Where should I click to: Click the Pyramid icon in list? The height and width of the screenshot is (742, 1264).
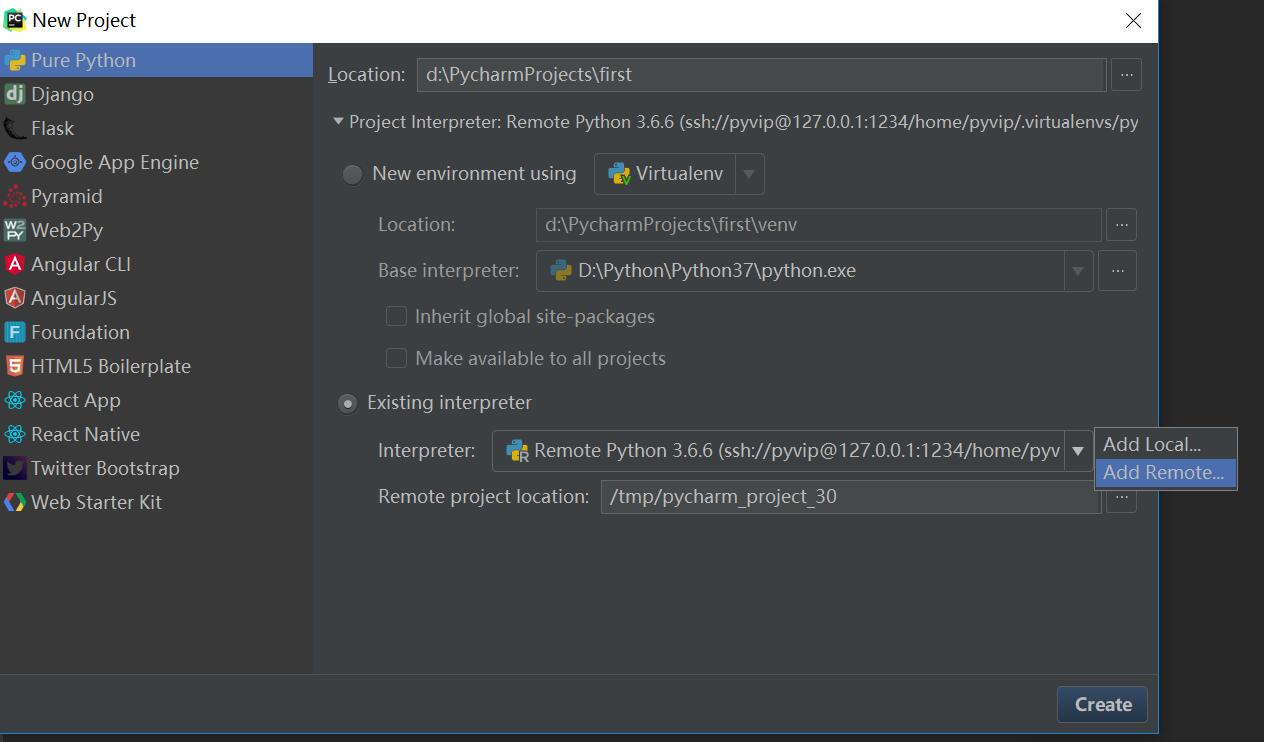15,196
